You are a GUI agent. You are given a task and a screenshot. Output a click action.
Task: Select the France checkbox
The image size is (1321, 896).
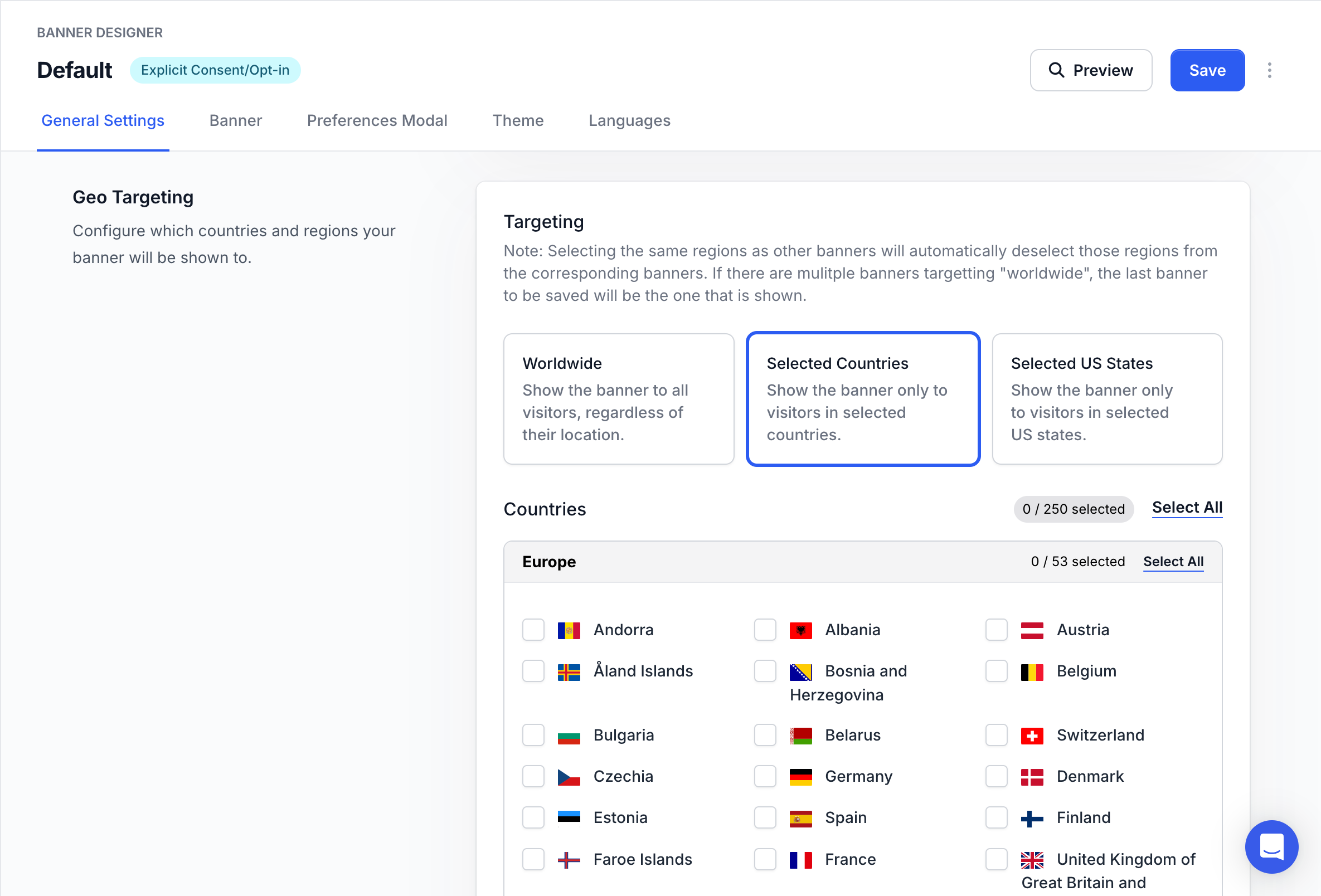click(x=765, y=859)
